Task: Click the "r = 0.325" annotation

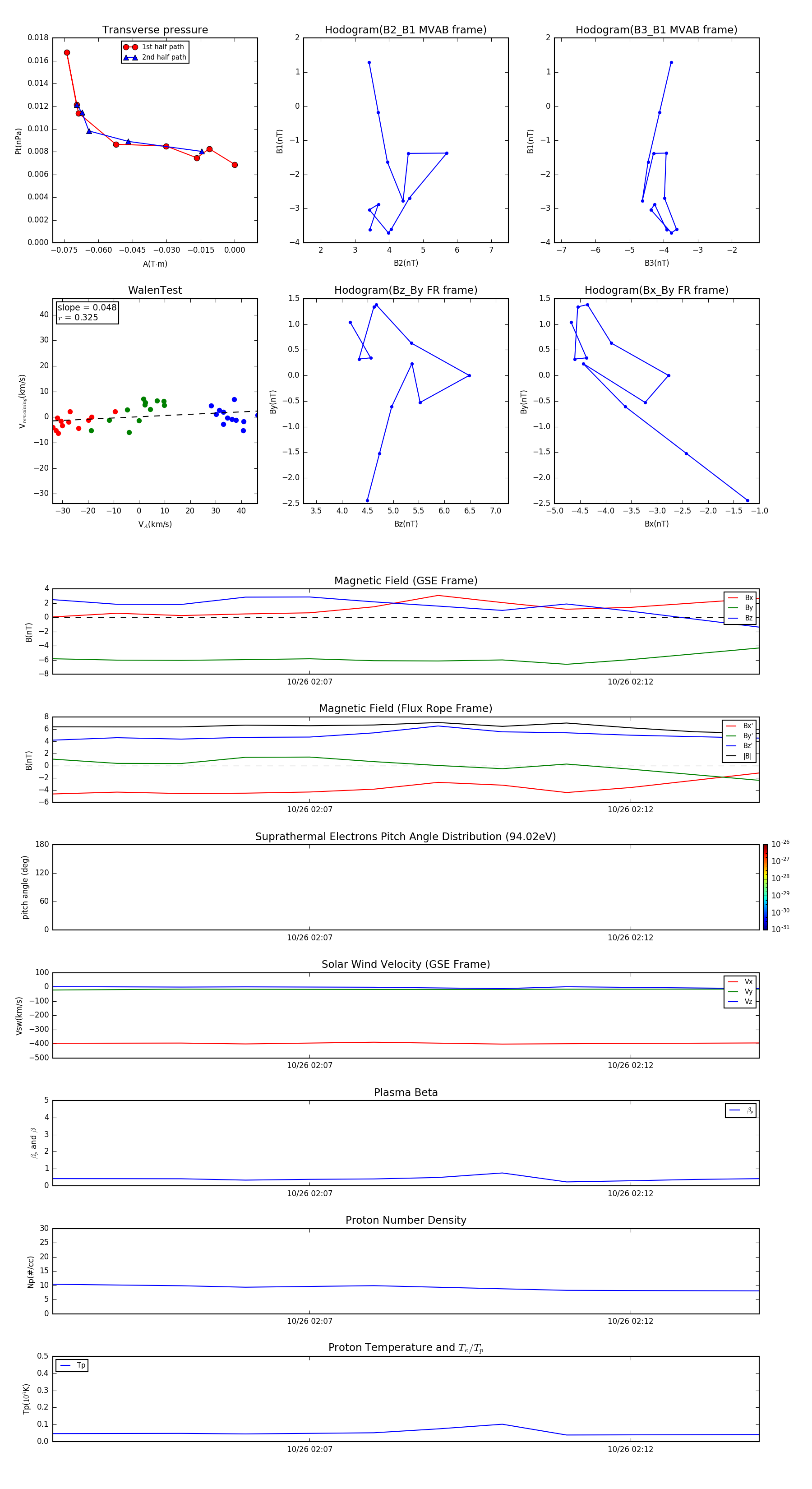Action: click(78, 317)
